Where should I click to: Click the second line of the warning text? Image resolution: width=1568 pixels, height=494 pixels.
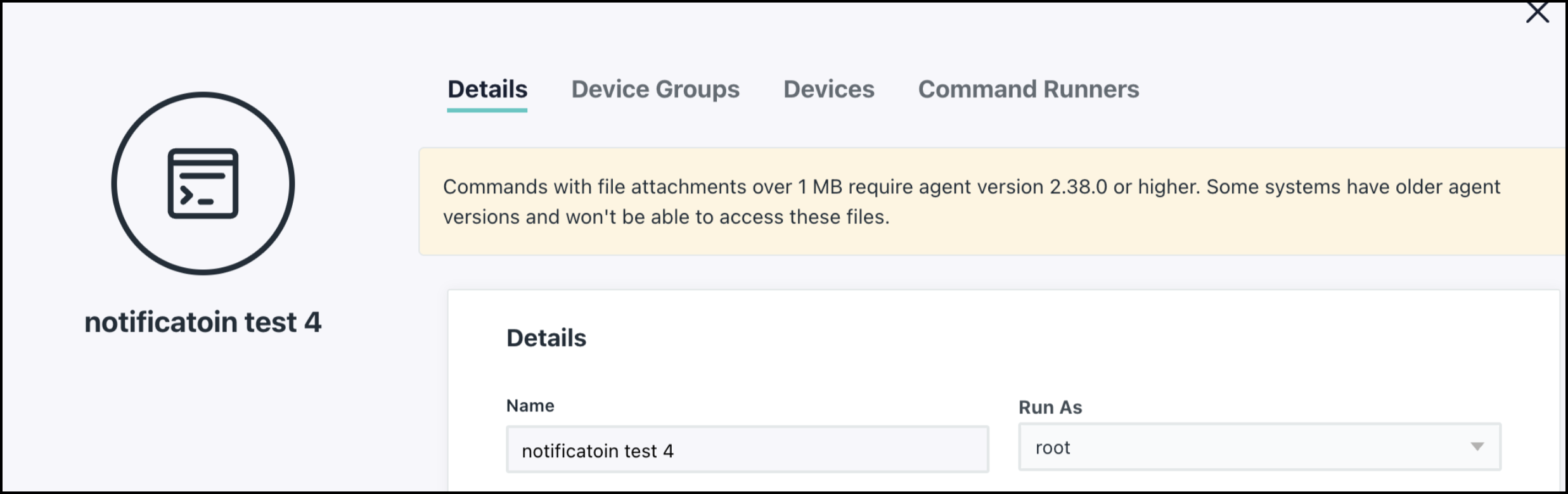(665, 217)
